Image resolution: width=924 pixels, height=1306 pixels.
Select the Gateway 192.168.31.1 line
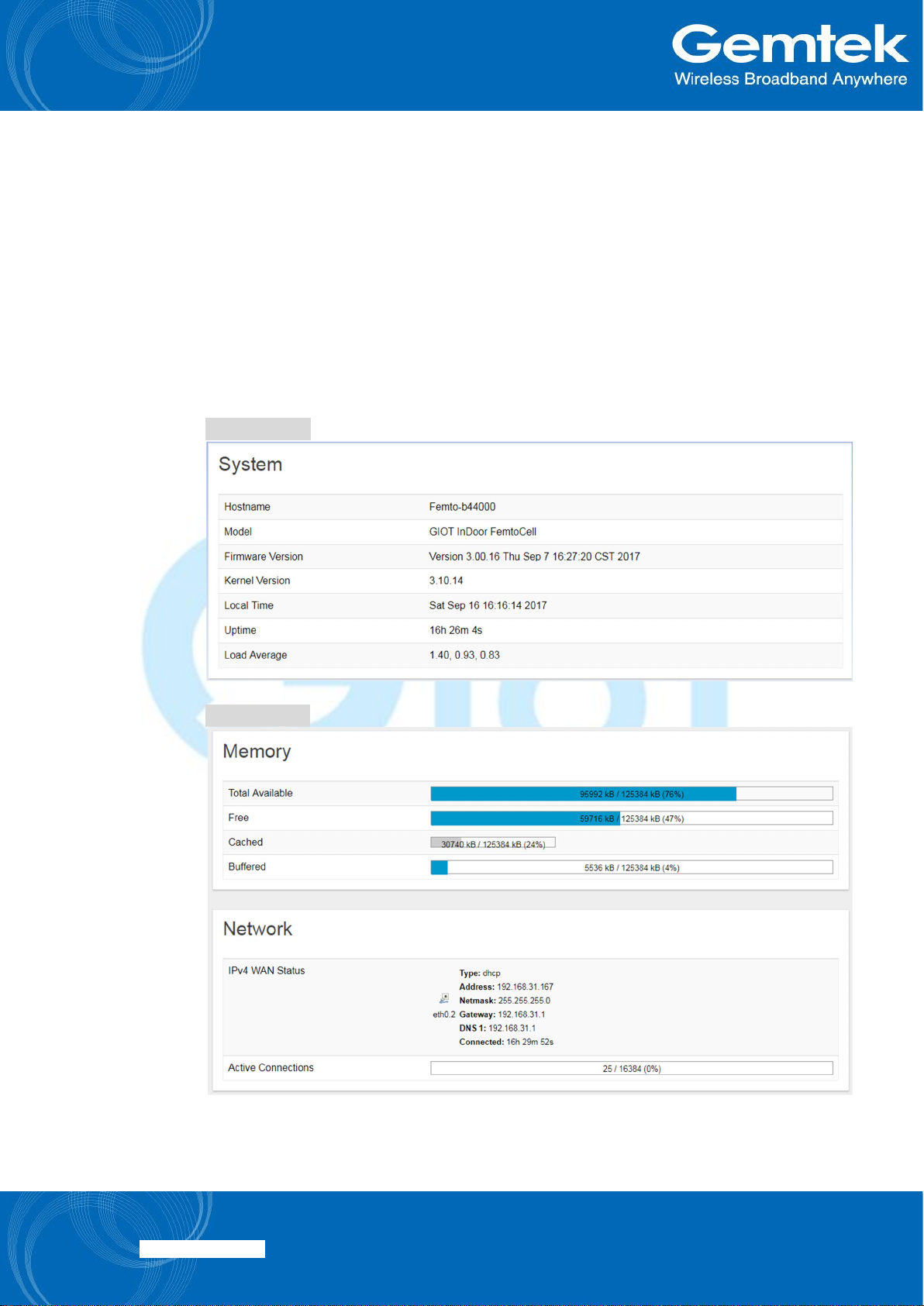click(x=502, y=1015)
